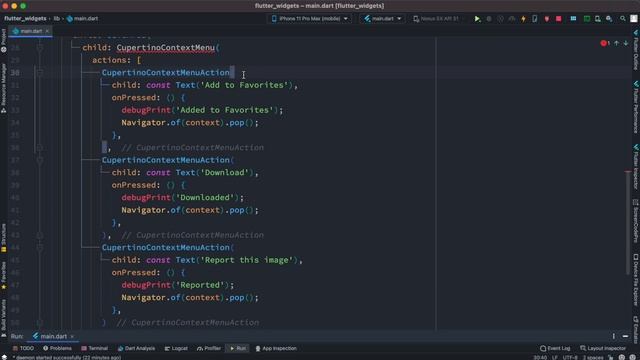This screenshot has width=640, height=360.
Task: Close the main.dart Run panel tab
Action: pyautogui.click(x=72, y=336)
